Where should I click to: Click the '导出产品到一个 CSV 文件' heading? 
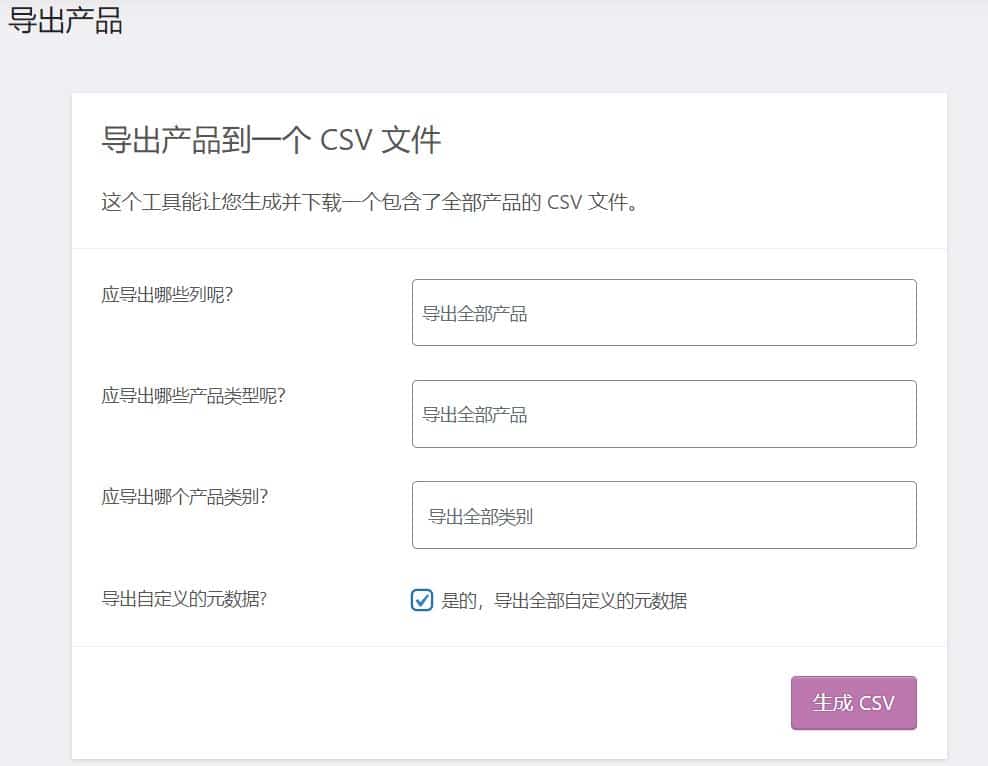coord(271,139)
